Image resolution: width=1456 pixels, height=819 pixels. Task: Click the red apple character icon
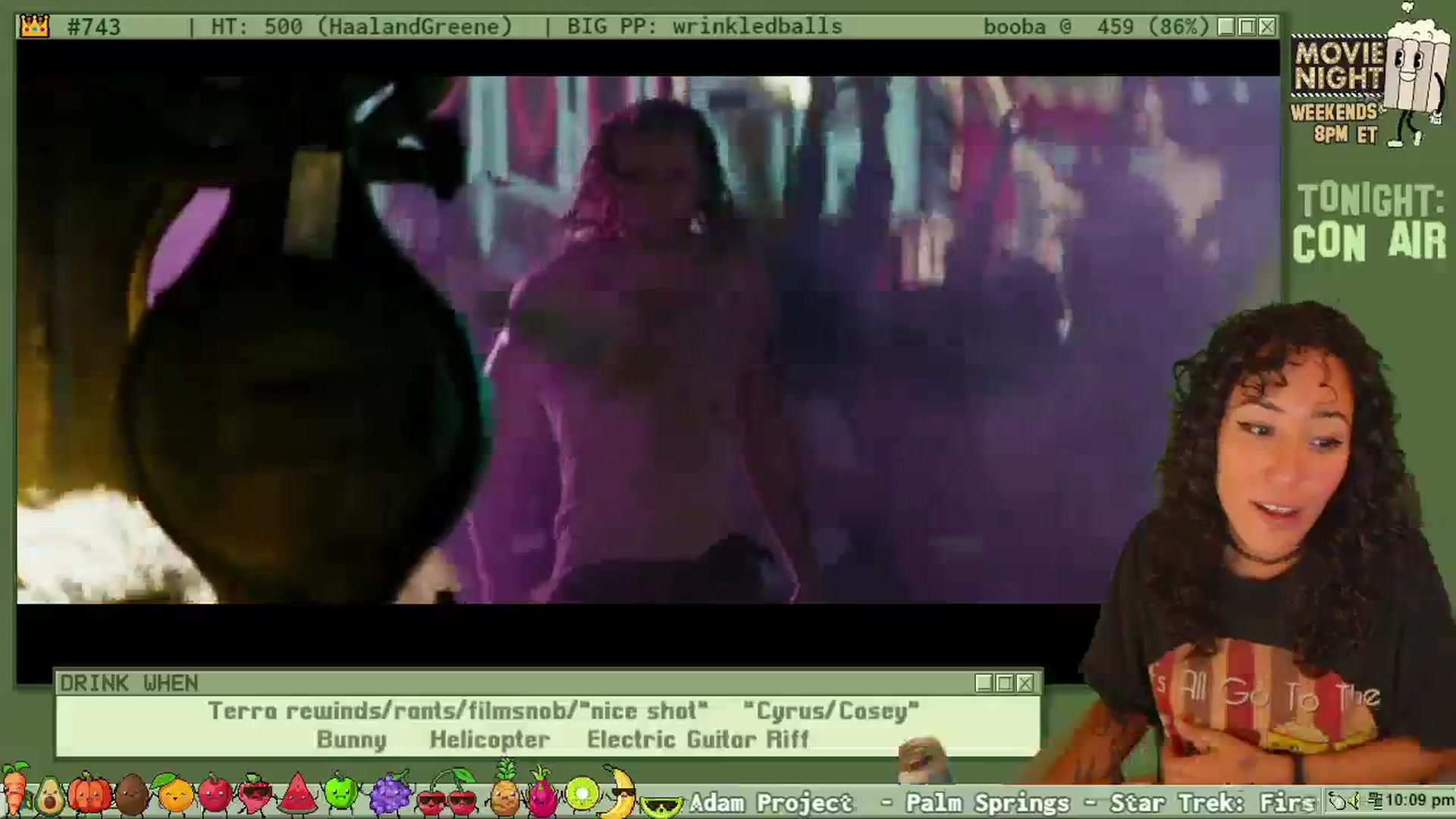[215, 793]
